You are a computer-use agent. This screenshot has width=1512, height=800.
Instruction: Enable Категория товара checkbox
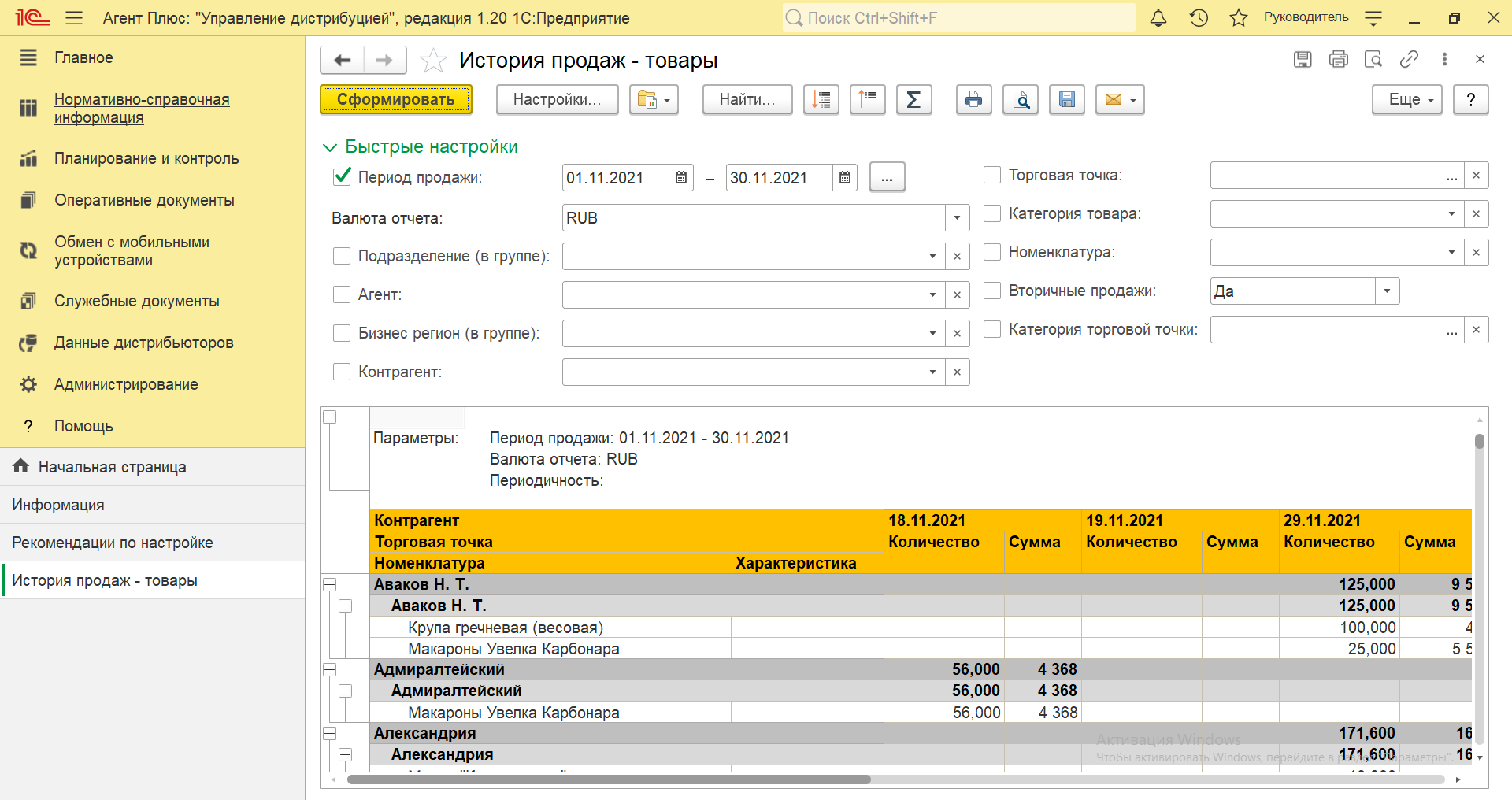pyautogui.click(x=992, y=213)
